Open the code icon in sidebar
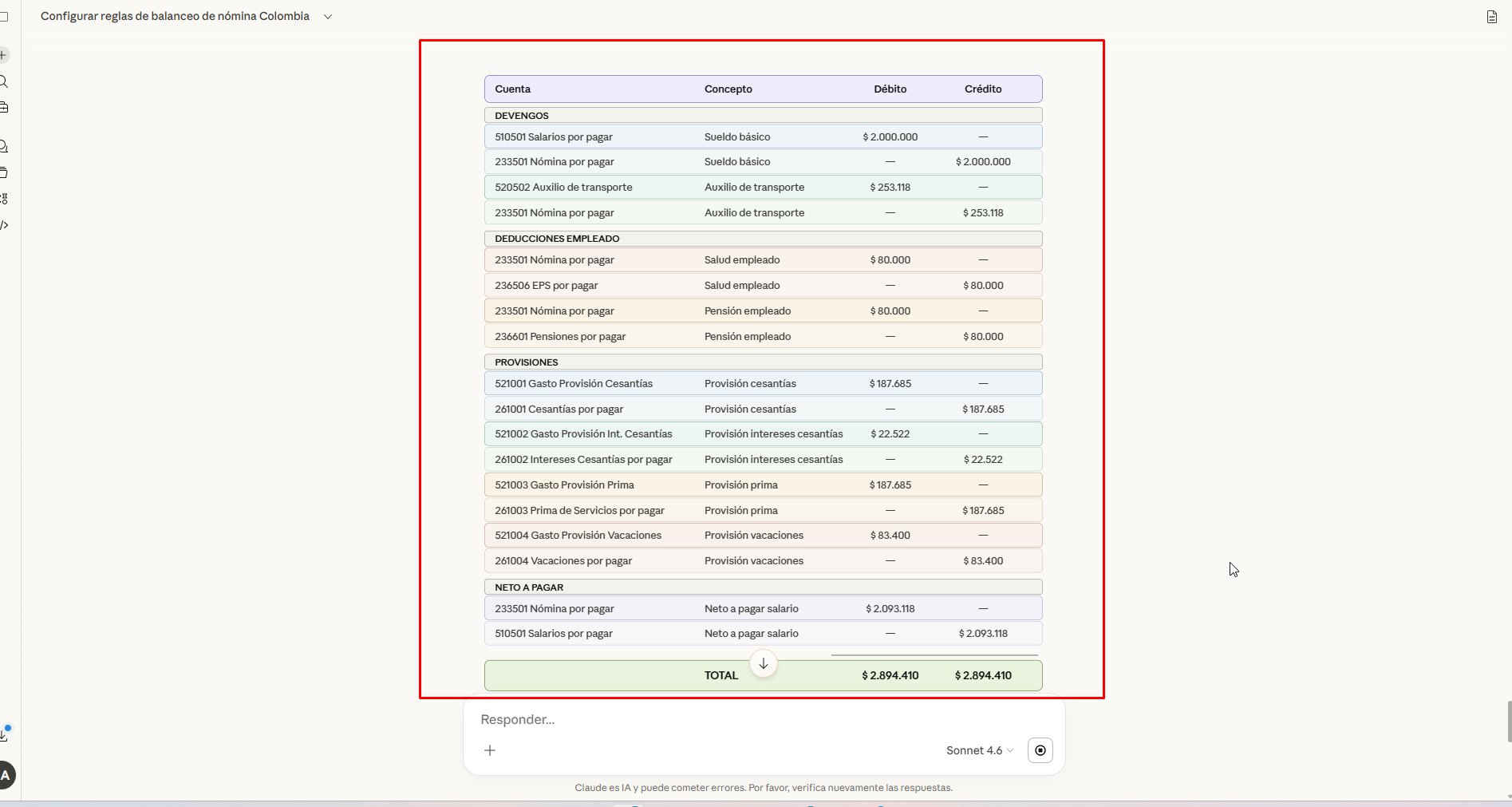The height and width of the screenshot is (807, 1512). click(x=3, y=225)
